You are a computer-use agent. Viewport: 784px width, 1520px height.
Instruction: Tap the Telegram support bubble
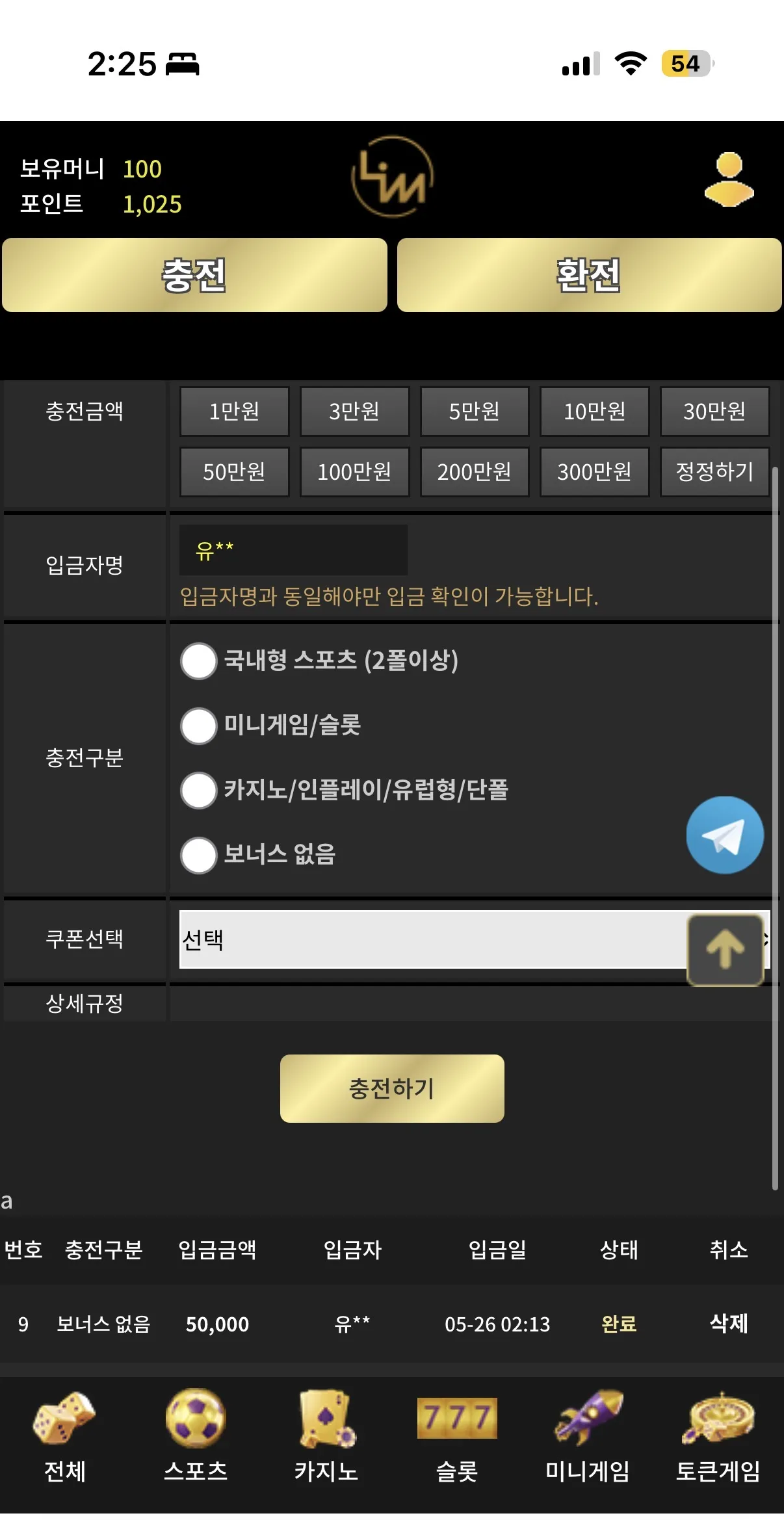click(725, 835)
